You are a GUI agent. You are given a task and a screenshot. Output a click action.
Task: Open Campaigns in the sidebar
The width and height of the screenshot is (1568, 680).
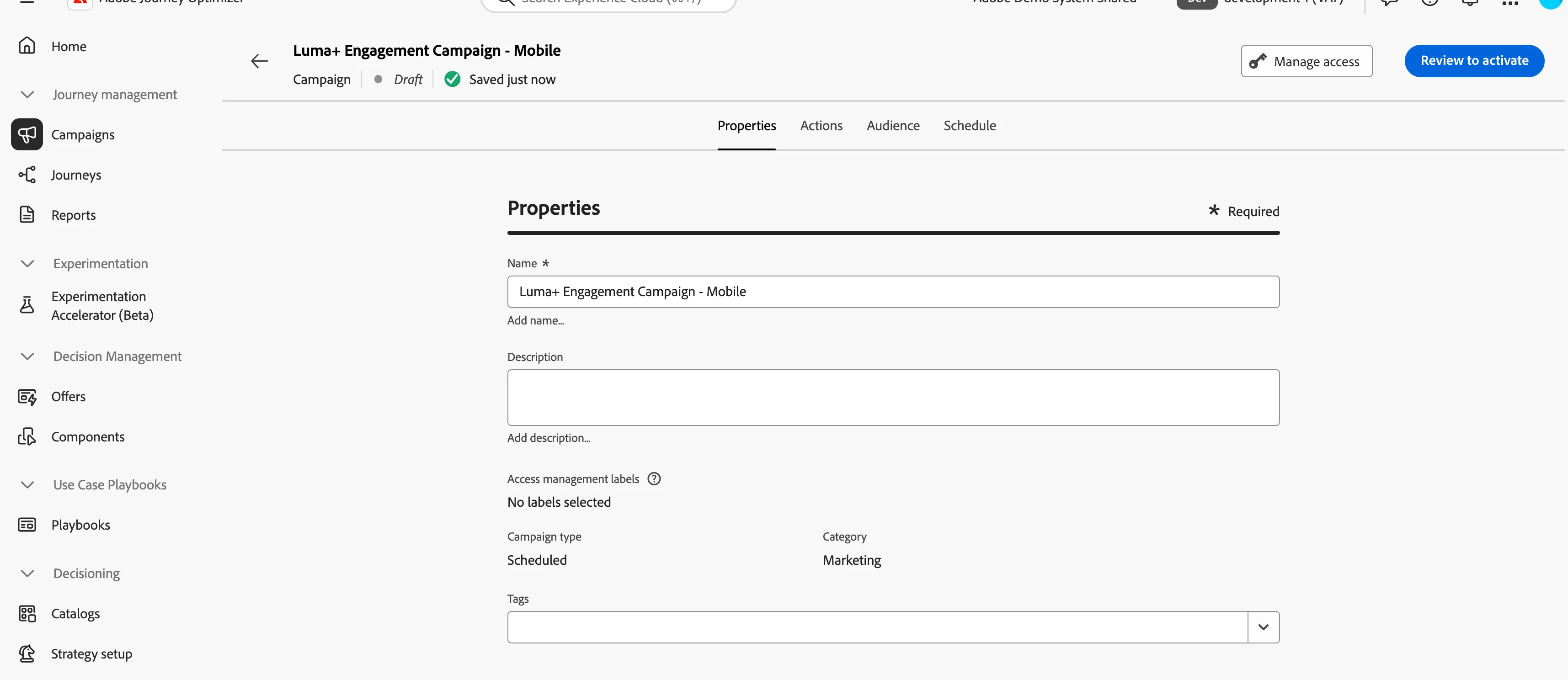tap(83, 135)
